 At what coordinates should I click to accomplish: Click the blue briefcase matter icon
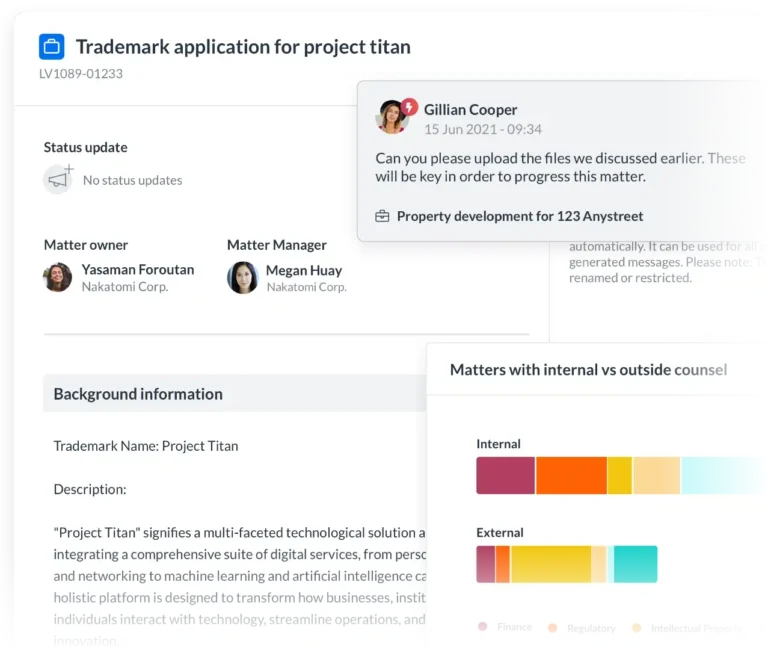[51, 46]
